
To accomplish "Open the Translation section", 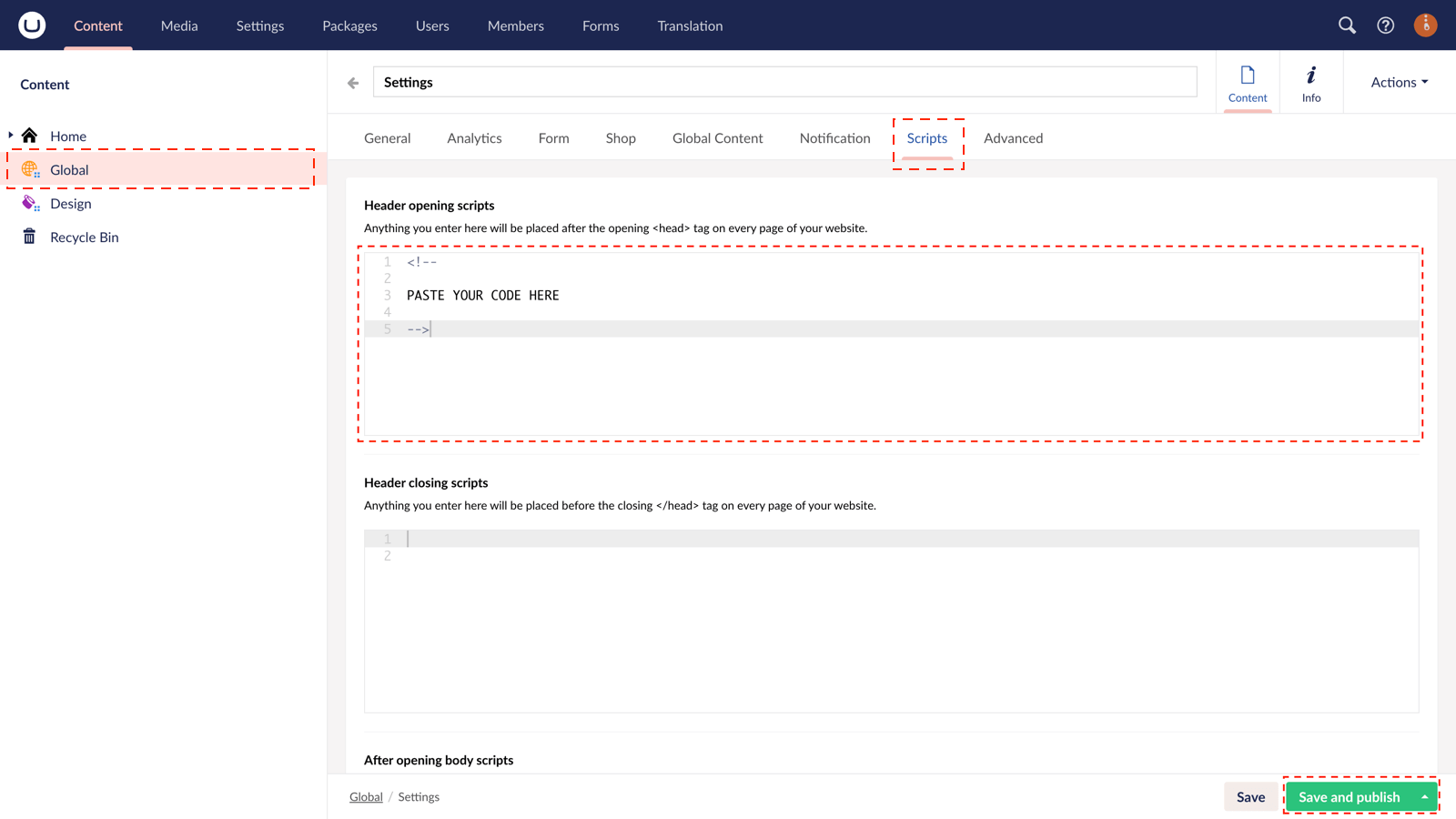I will pyautogui.click(x=689, y=25).
